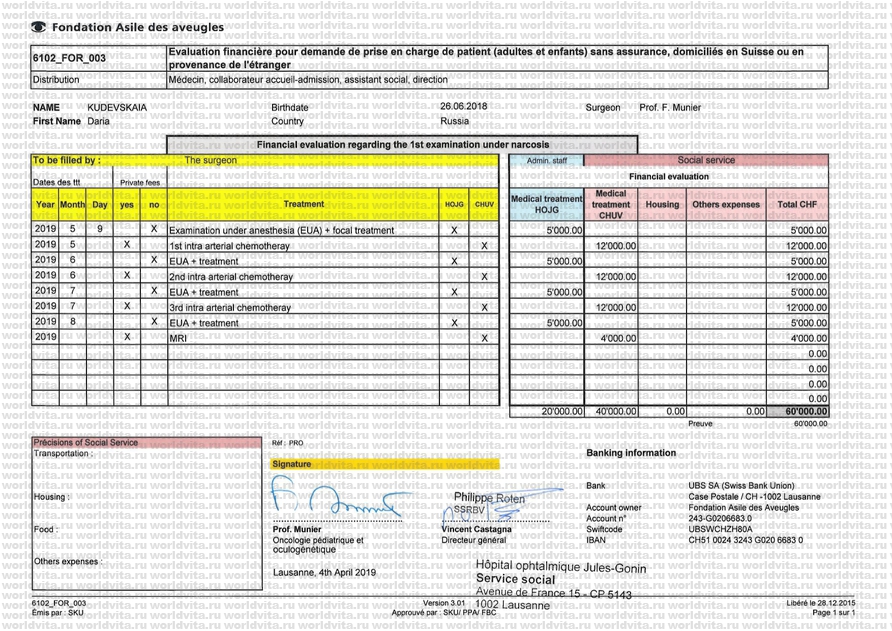Click the Others expenses column header
The width and height of the screenshot is (892, 631).
[726, 204]
